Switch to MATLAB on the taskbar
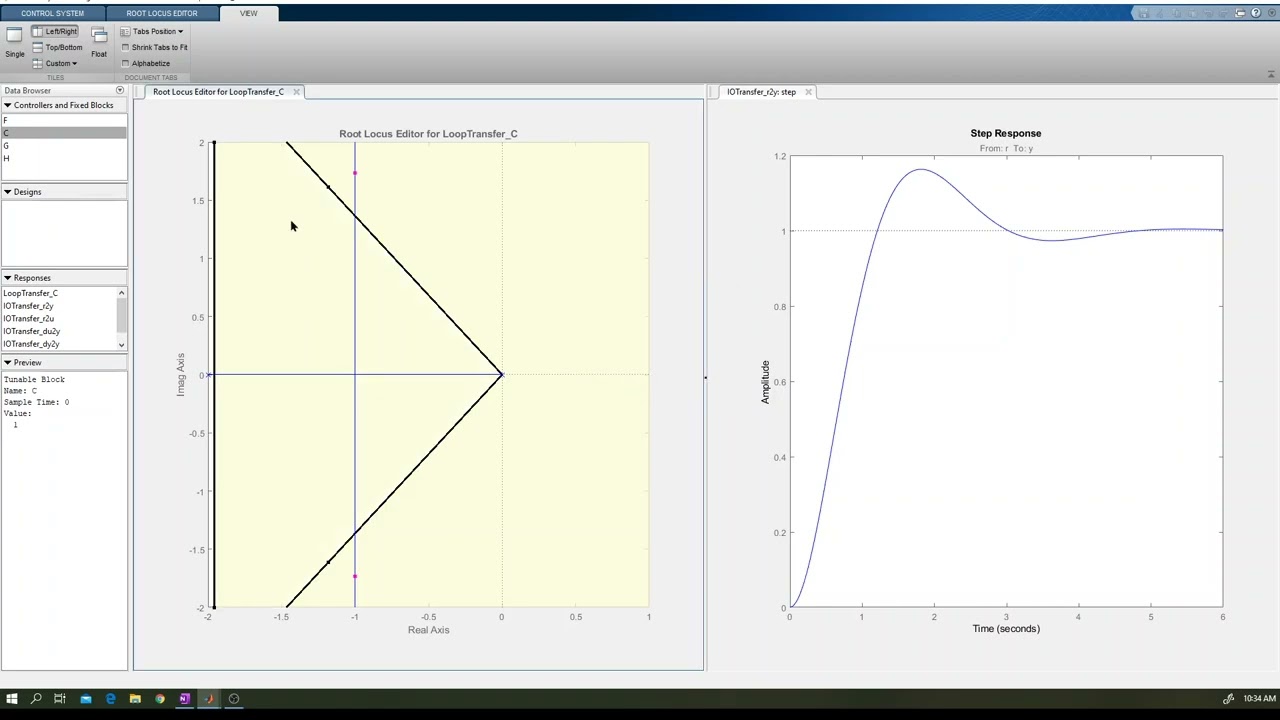 coord(209,699)
